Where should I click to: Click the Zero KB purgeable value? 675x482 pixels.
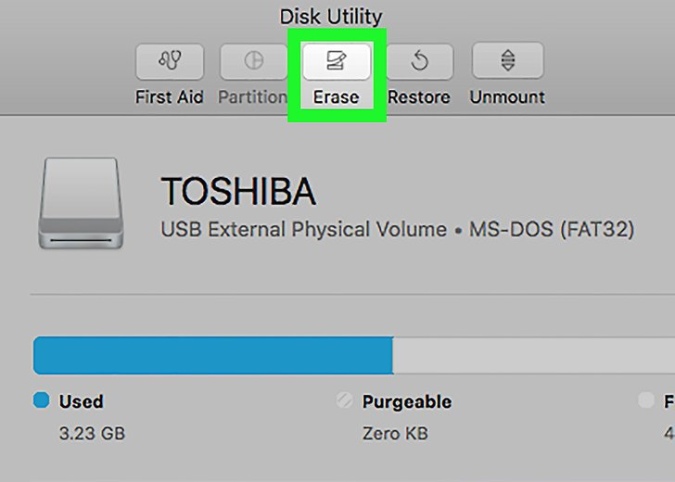(x=395, y=433)
